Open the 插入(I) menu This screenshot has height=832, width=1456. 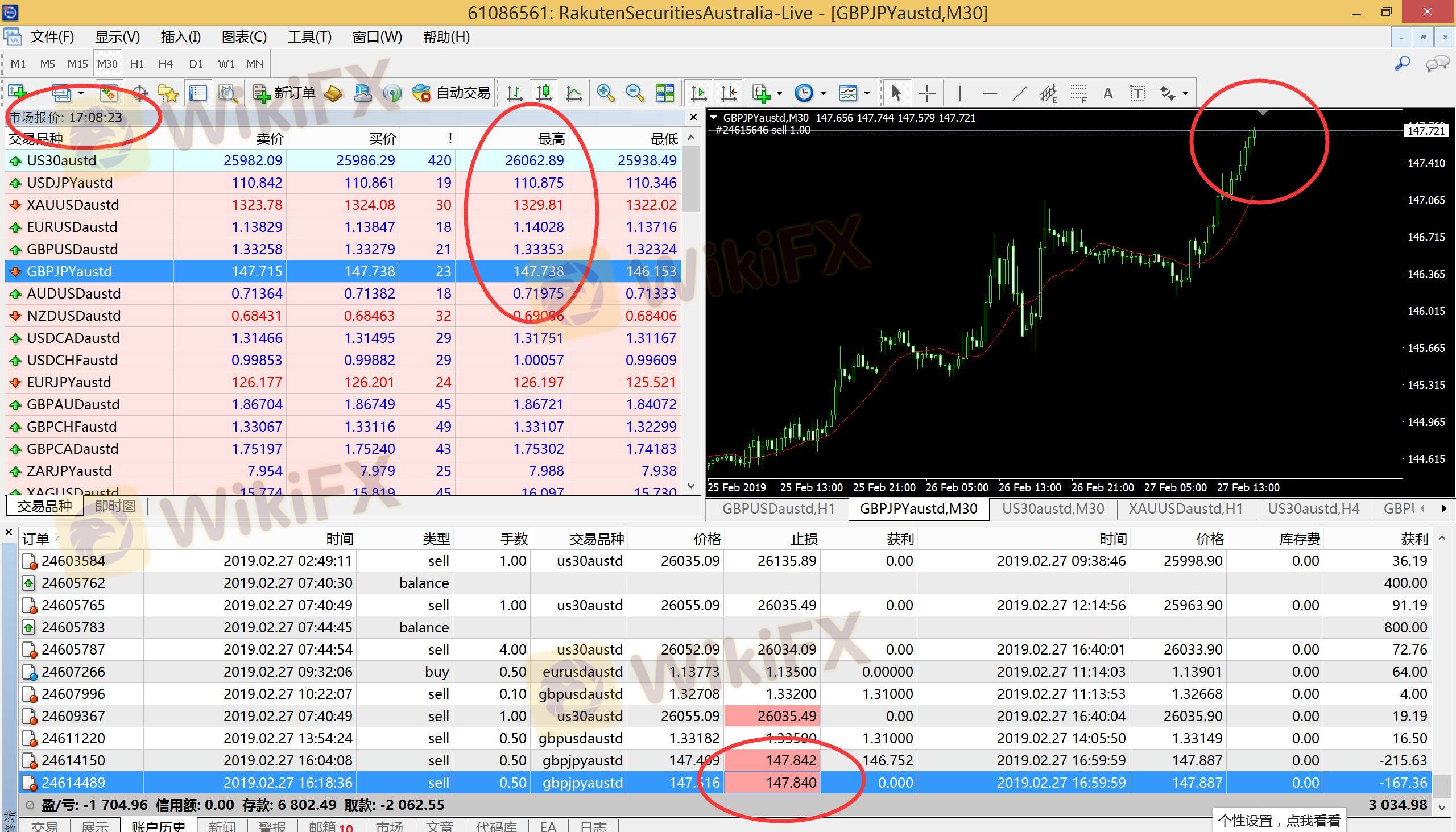tap(180, 36)
